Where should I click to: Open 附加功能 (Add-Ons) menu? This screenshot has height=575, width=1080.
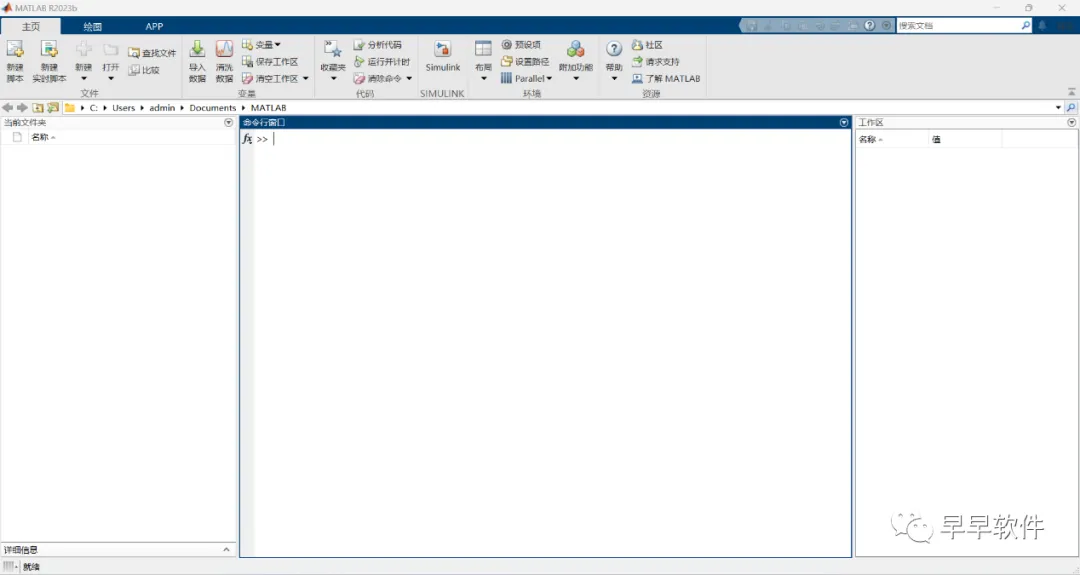coord(576,61)
